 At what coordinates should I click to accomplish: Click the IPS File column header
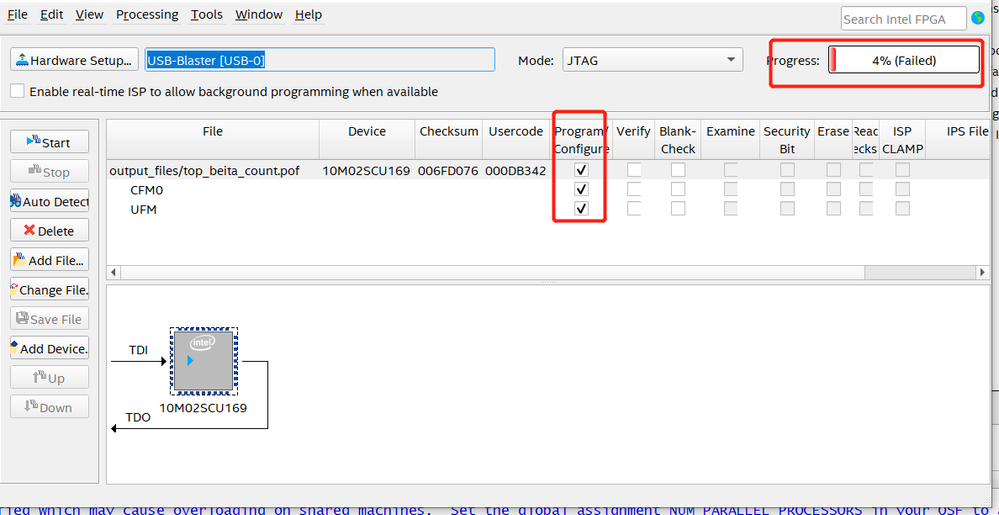(958, 139)
